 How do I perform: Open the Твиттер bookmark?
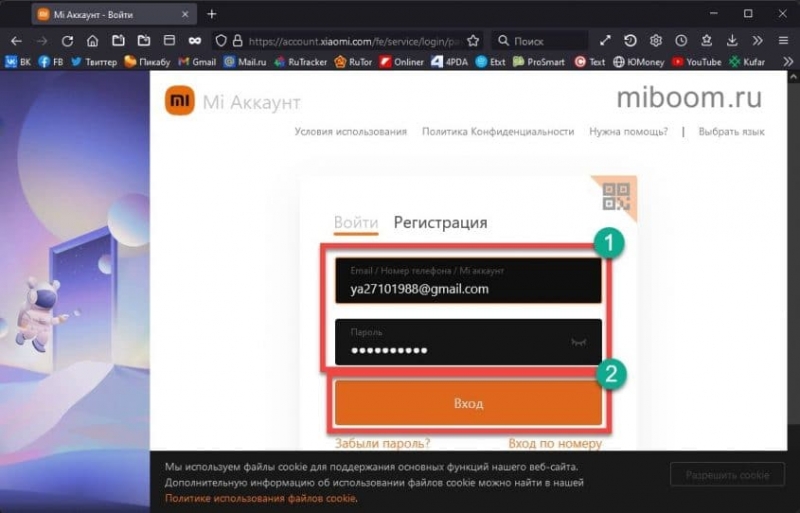point(94,62)
